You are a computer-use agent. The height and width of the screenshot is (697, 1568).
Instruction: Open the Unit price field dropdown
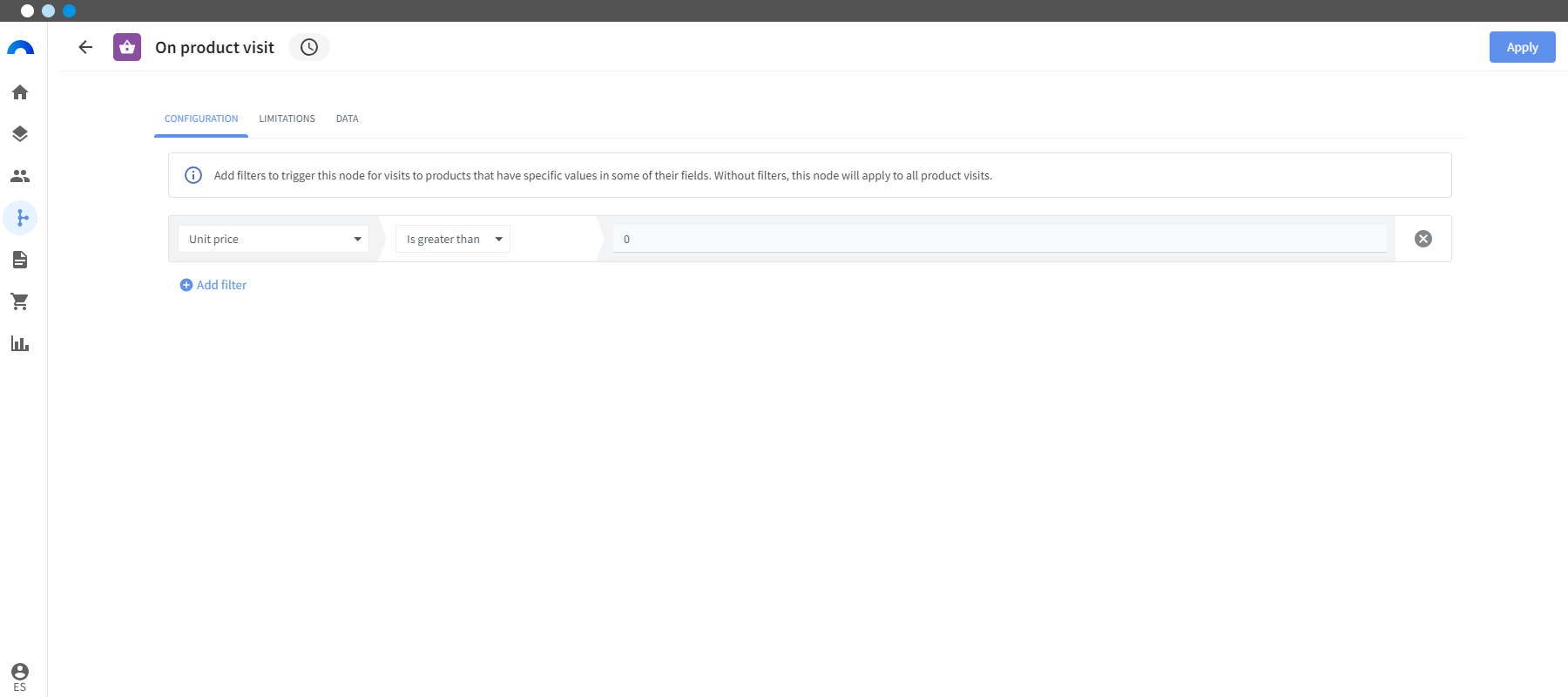coord(274,239)
